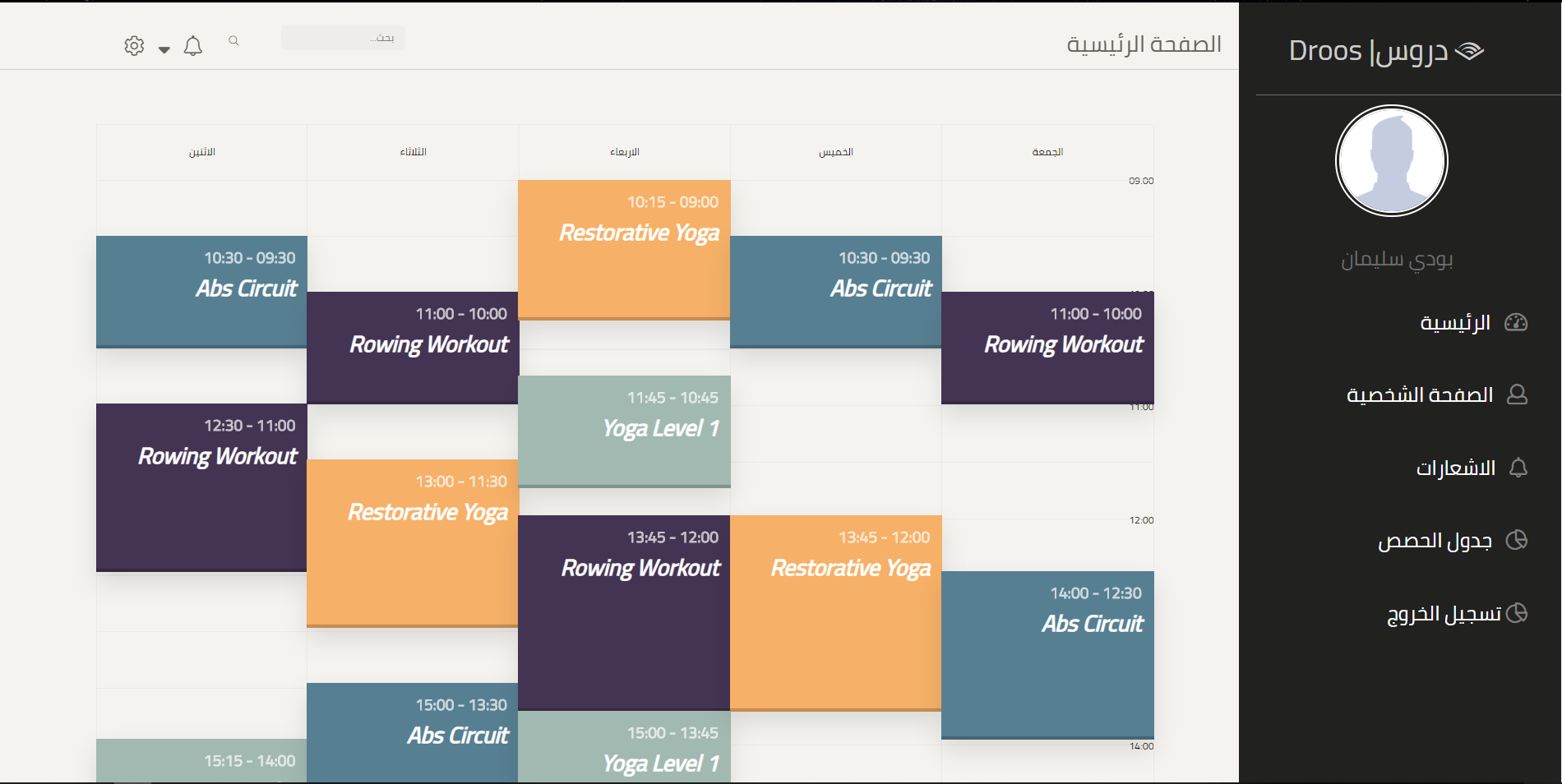Expand the dropdown arrow near settings gear
This screenshot has height=784, width=1562.
(164, 49)
